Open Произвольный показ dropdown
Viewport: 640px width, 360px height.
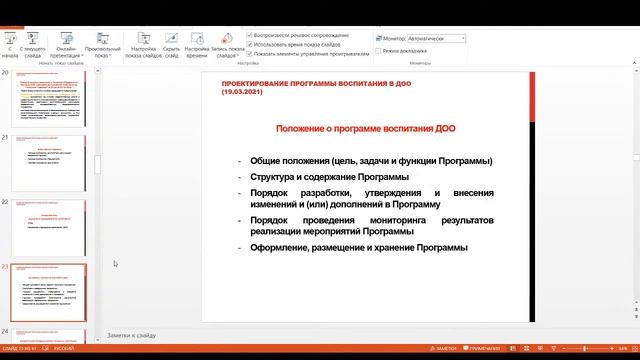point(102,45)
